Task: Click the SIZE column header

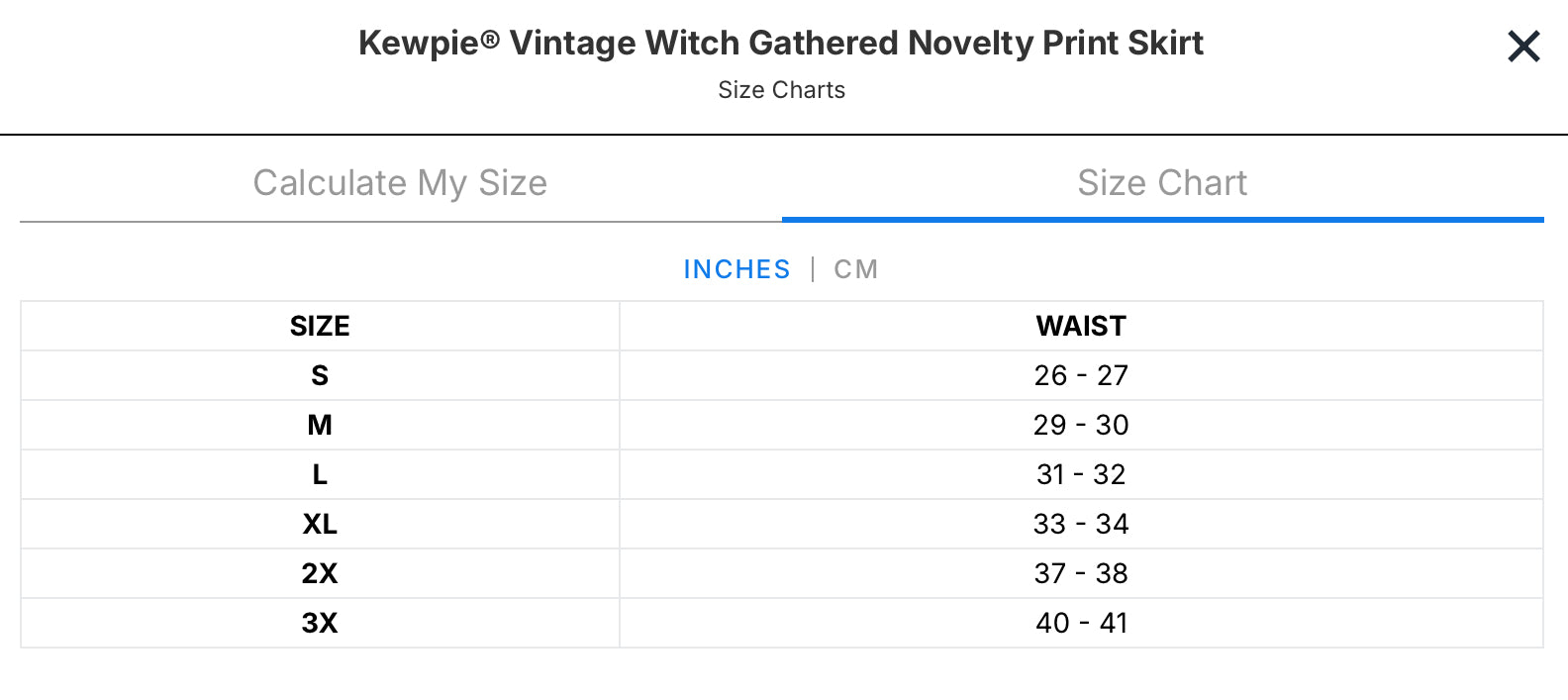Action: pyautogui.click(x=320, y=326)
